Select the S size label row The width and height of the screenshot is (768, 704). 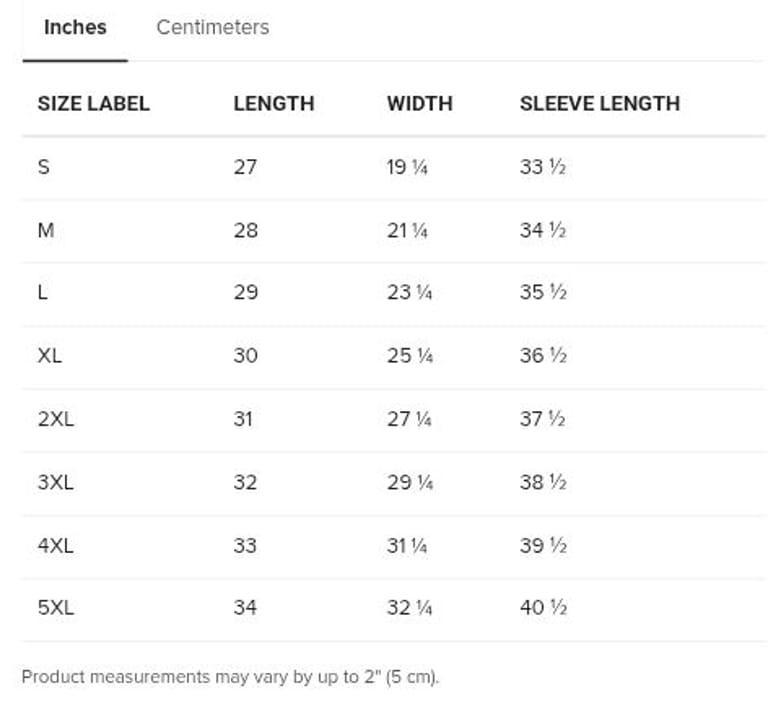[44, 167]
